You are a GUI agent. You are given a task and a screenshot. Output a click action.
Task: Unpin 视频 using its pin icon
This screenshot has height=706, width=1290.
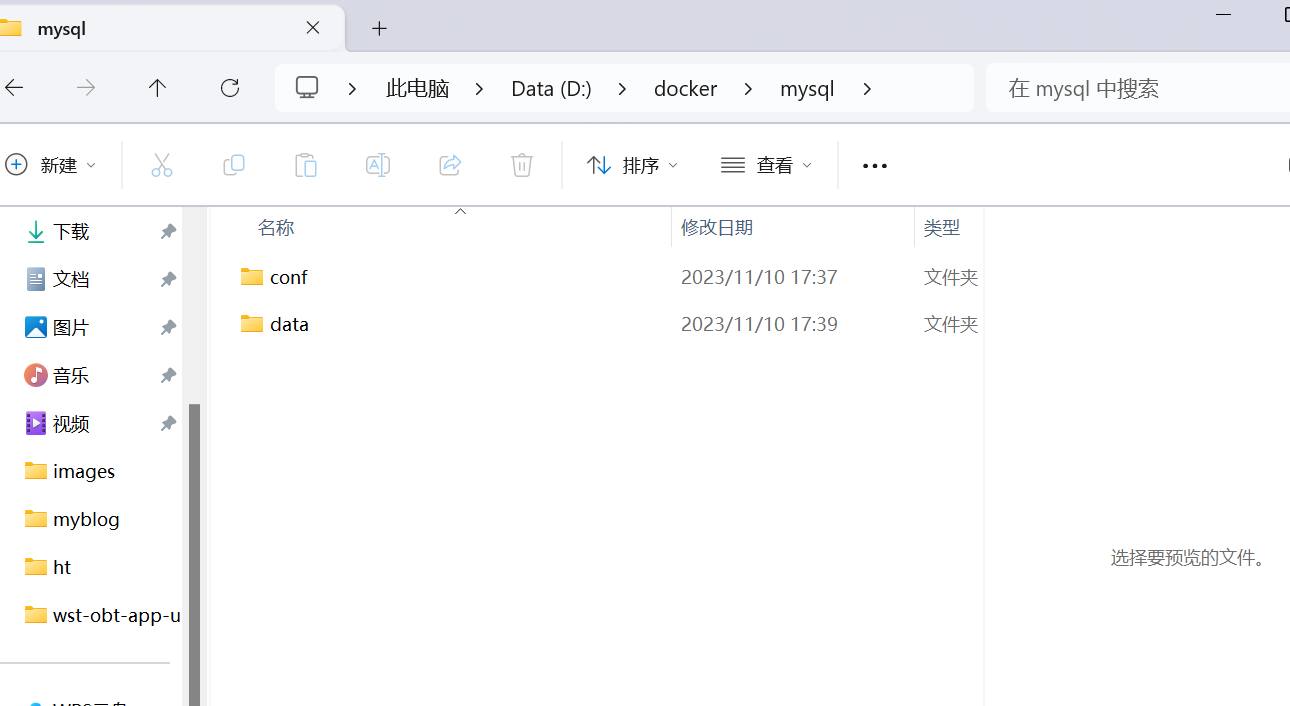168,423
